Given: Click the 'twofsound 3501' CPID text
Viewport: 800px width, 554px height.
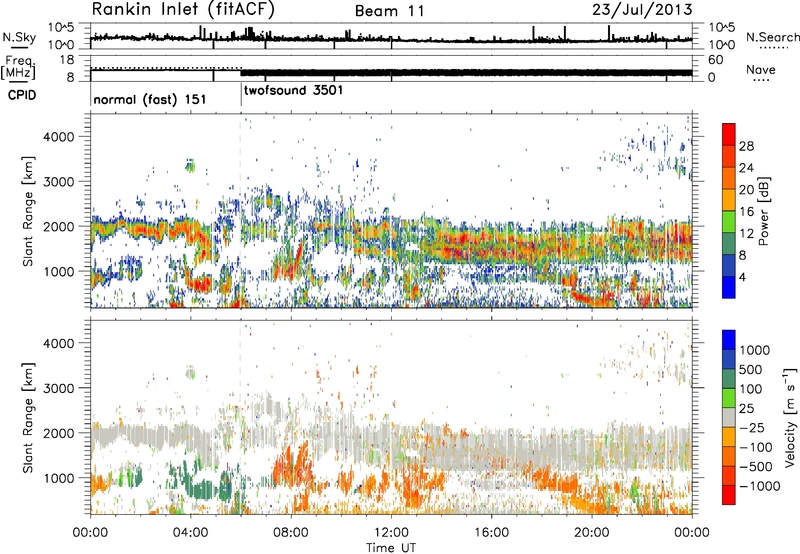Looking at the screenshot, I should 293,91.
